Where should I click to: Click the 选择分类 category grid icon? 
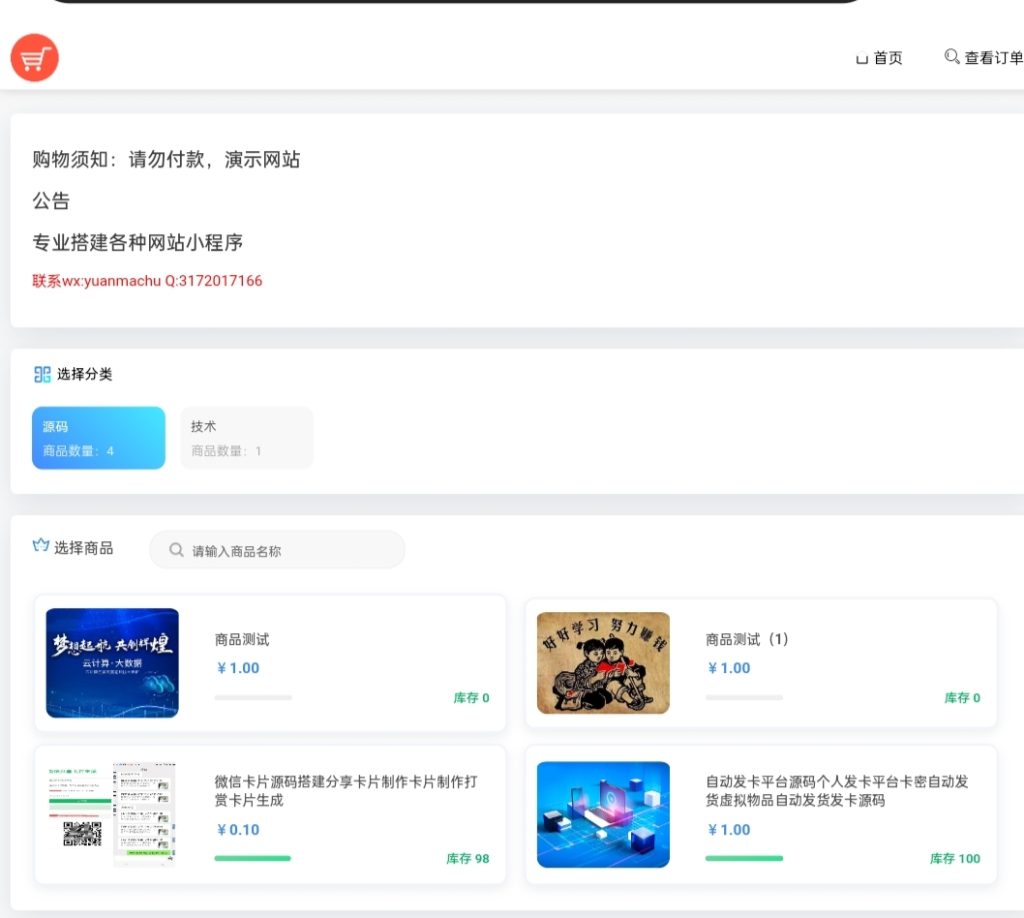(42, 374)
